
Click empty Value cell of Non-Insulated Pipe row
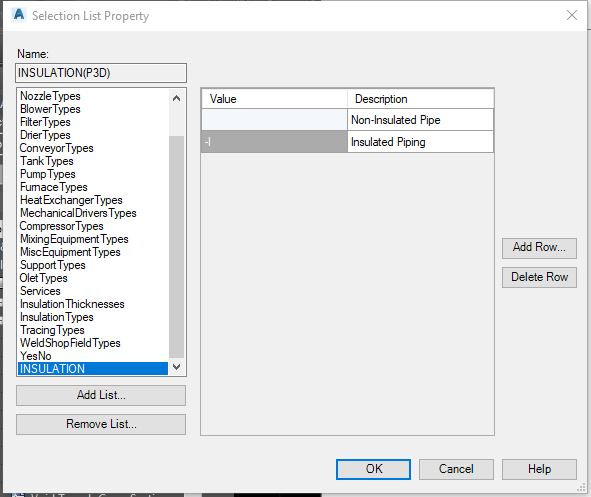pyautogui.click(x=274, y=120)
